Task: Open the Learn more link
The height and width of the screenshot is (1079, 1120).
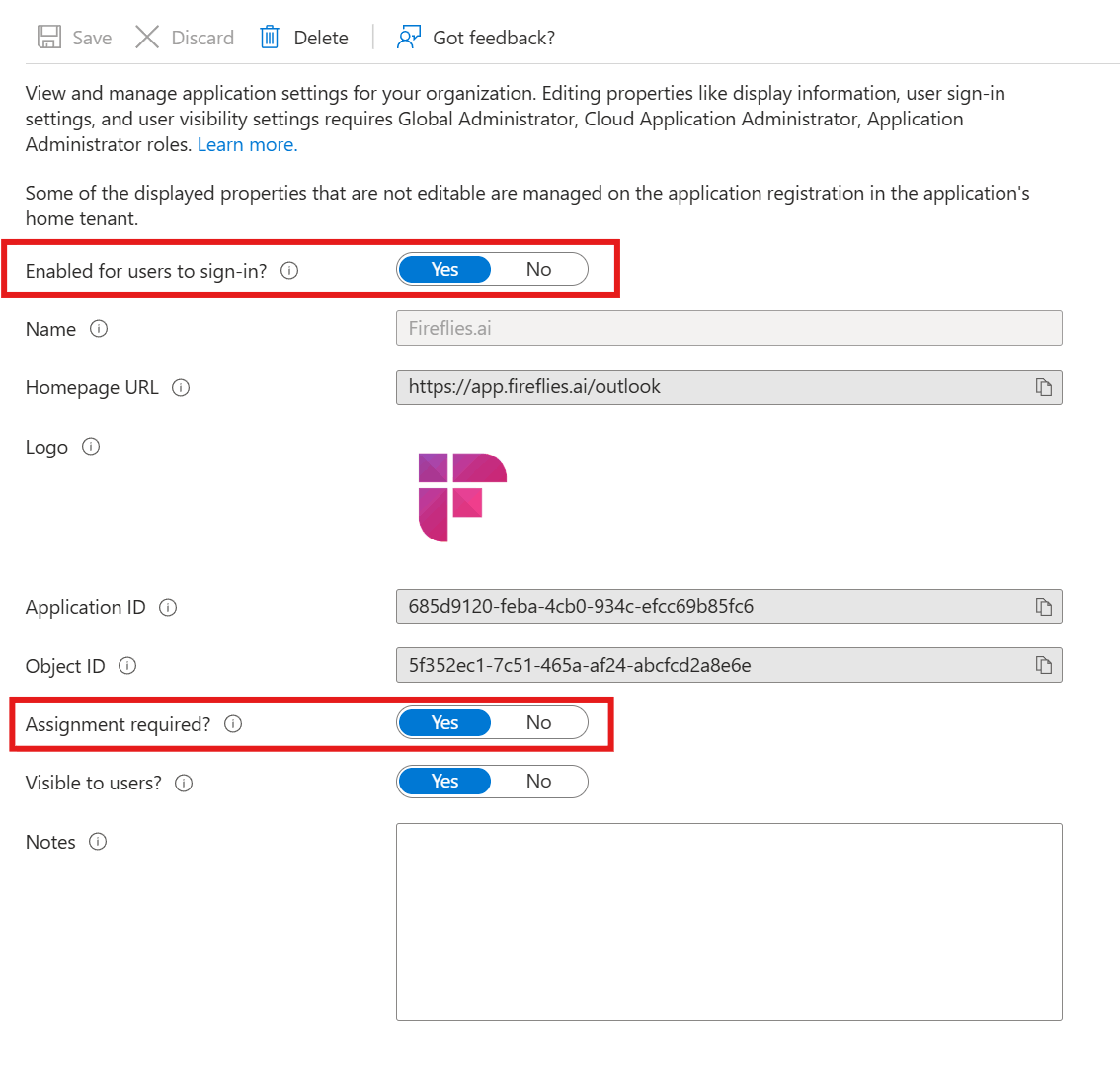Action: pyautogui.click(x=246, y=144)
